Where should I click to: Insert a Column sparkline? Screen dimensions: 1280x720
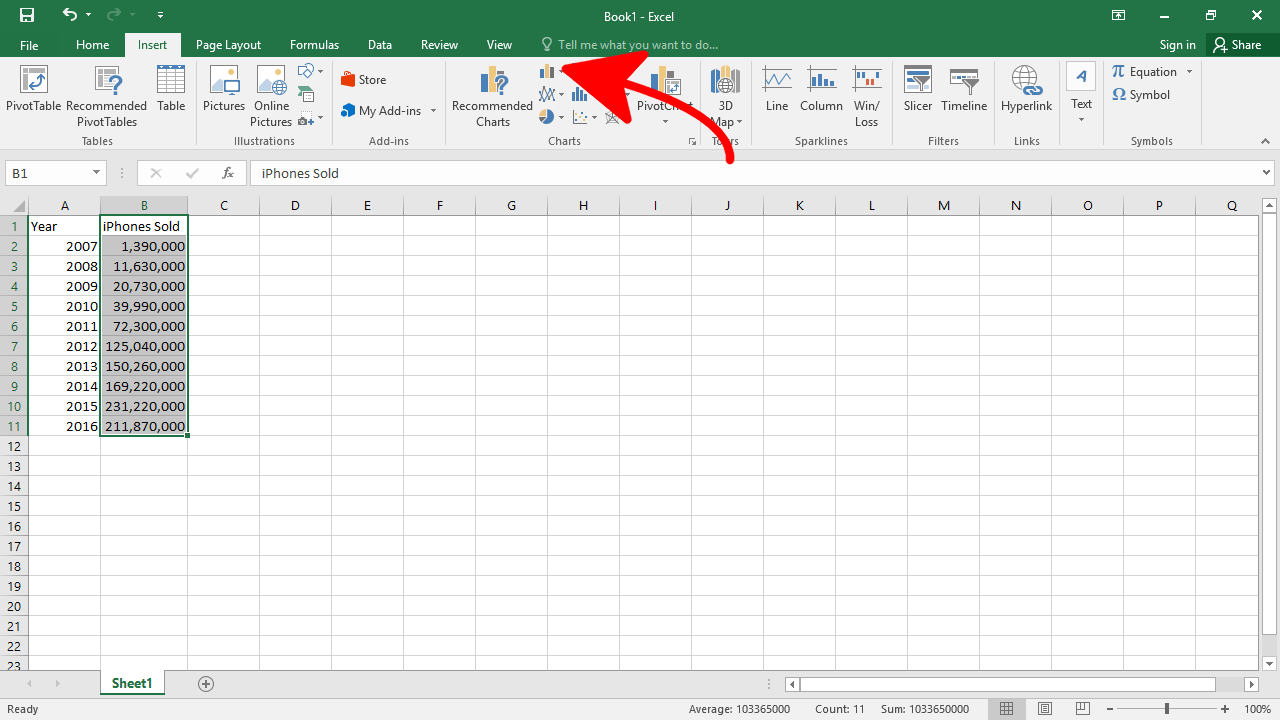[821, 89]
